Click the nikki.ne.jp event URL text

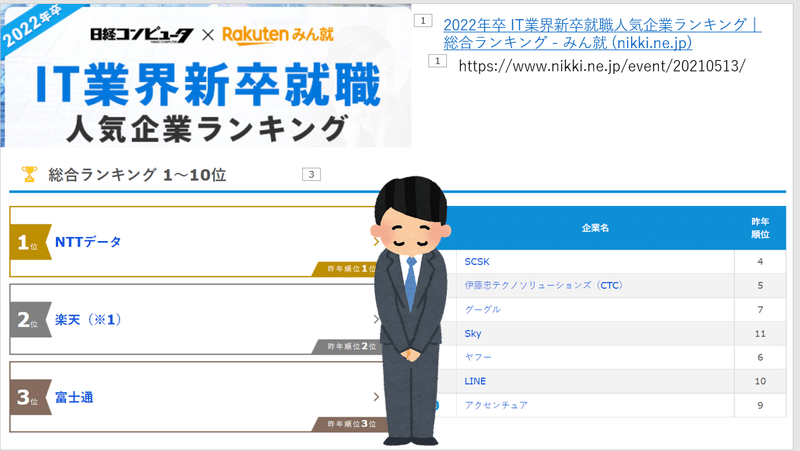point(602,66)
